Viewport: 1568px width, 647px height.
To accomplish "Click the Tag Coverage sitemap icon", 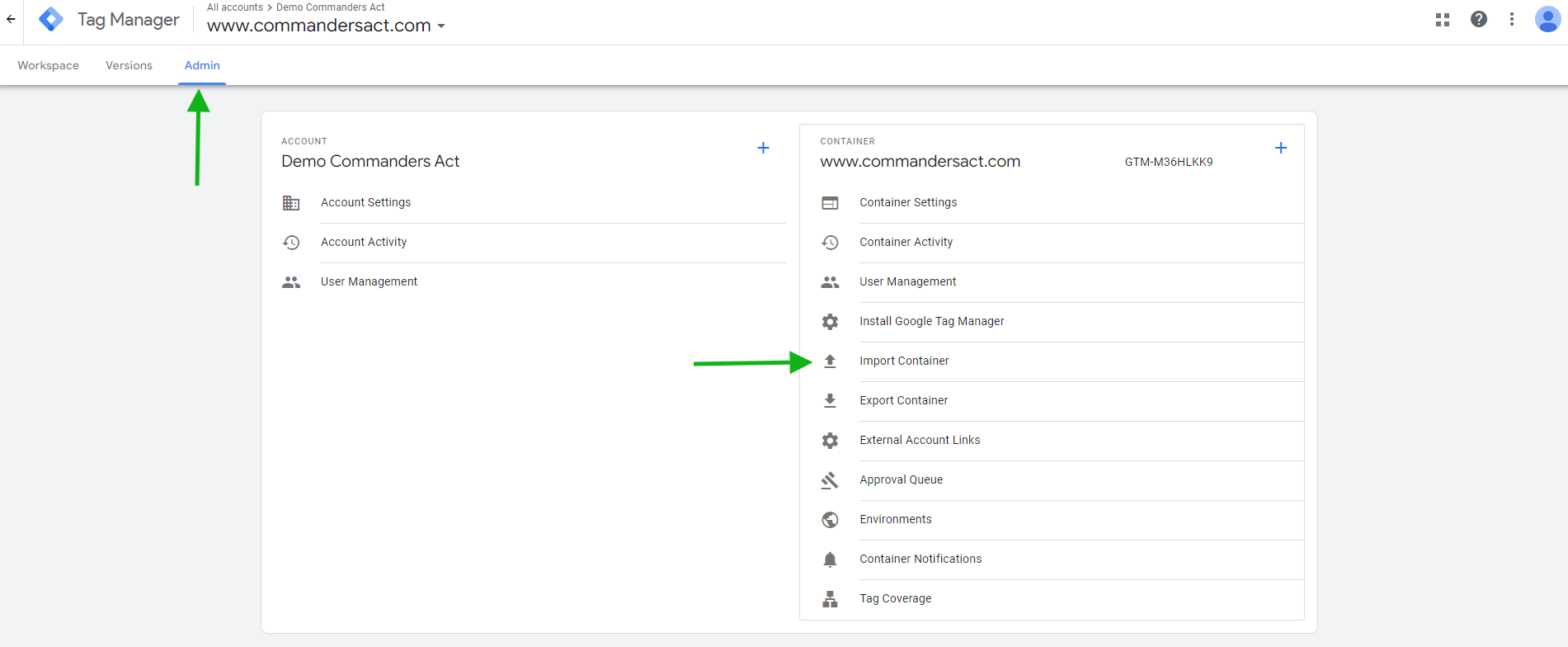I will [830, 599].
